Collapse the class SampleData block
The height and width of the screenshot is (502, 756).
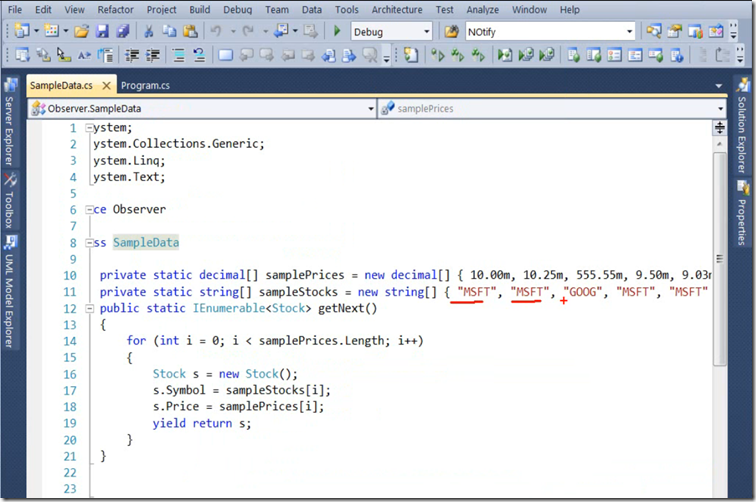click(x=89, y=243)
